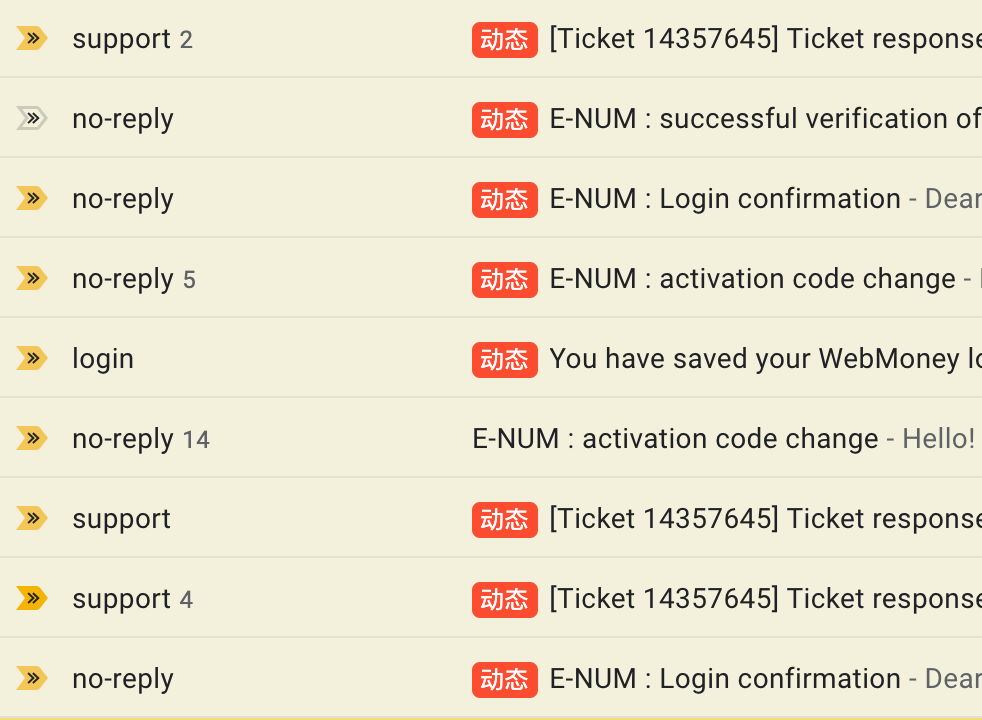Select the "no-reply 14" sender text
The height and width of the screenshot is (720, 982).
point(123,439)
